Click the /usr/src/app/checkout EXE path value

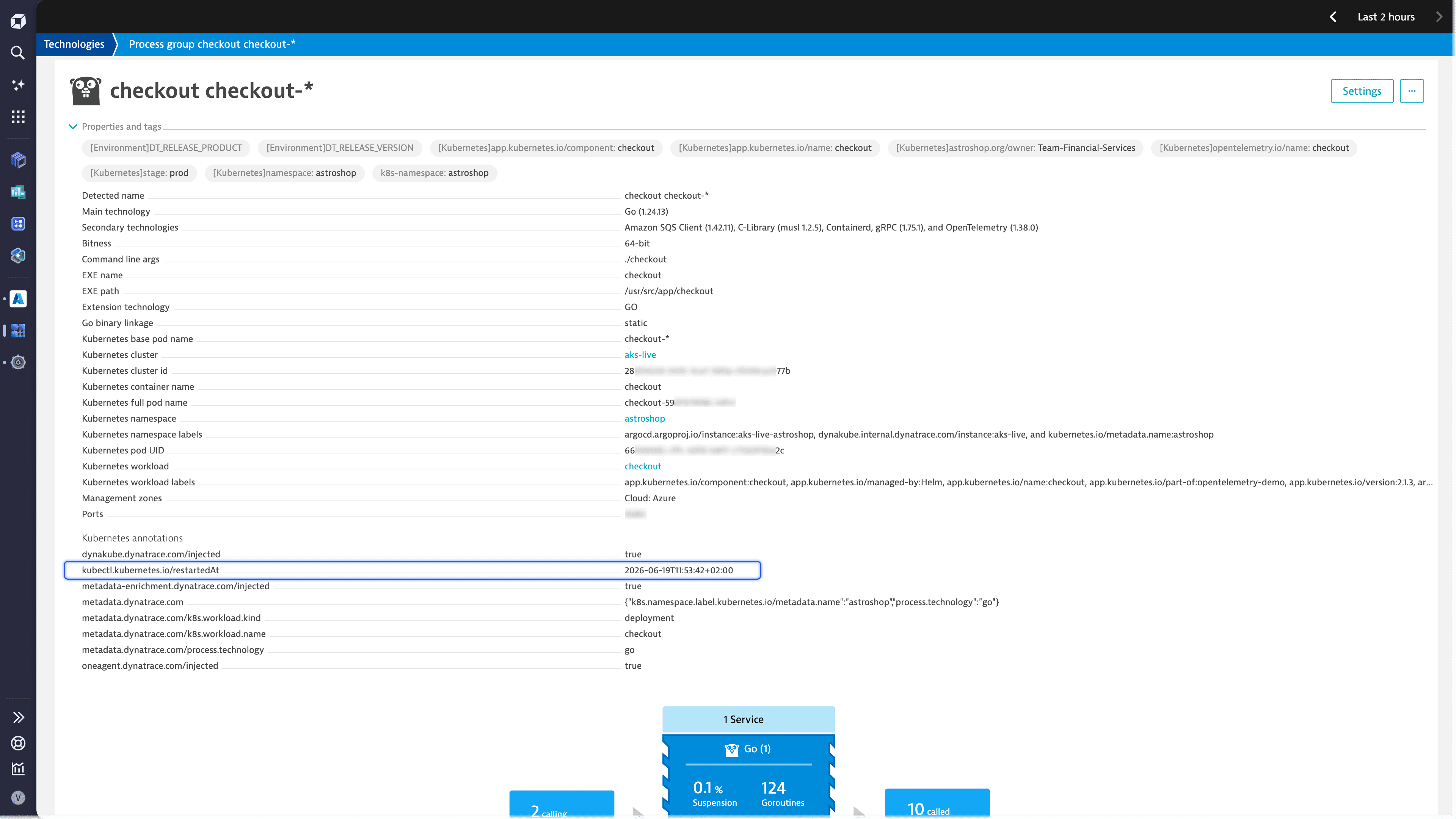(668, 291)
